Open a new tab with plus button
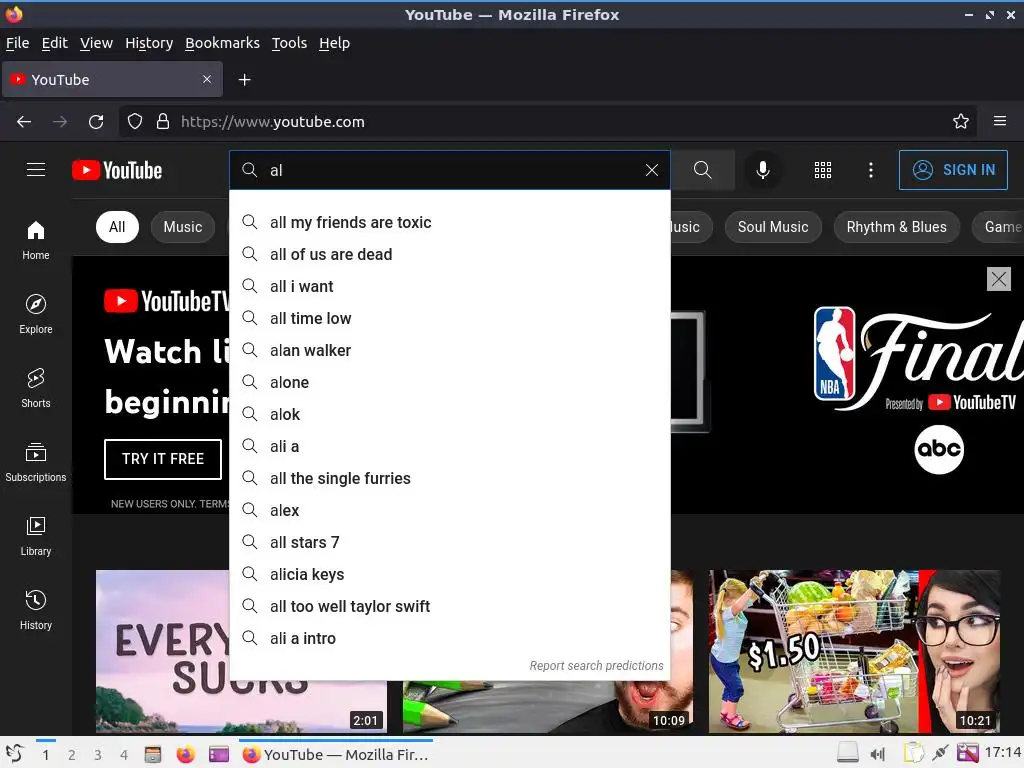 tap(244, 80)
